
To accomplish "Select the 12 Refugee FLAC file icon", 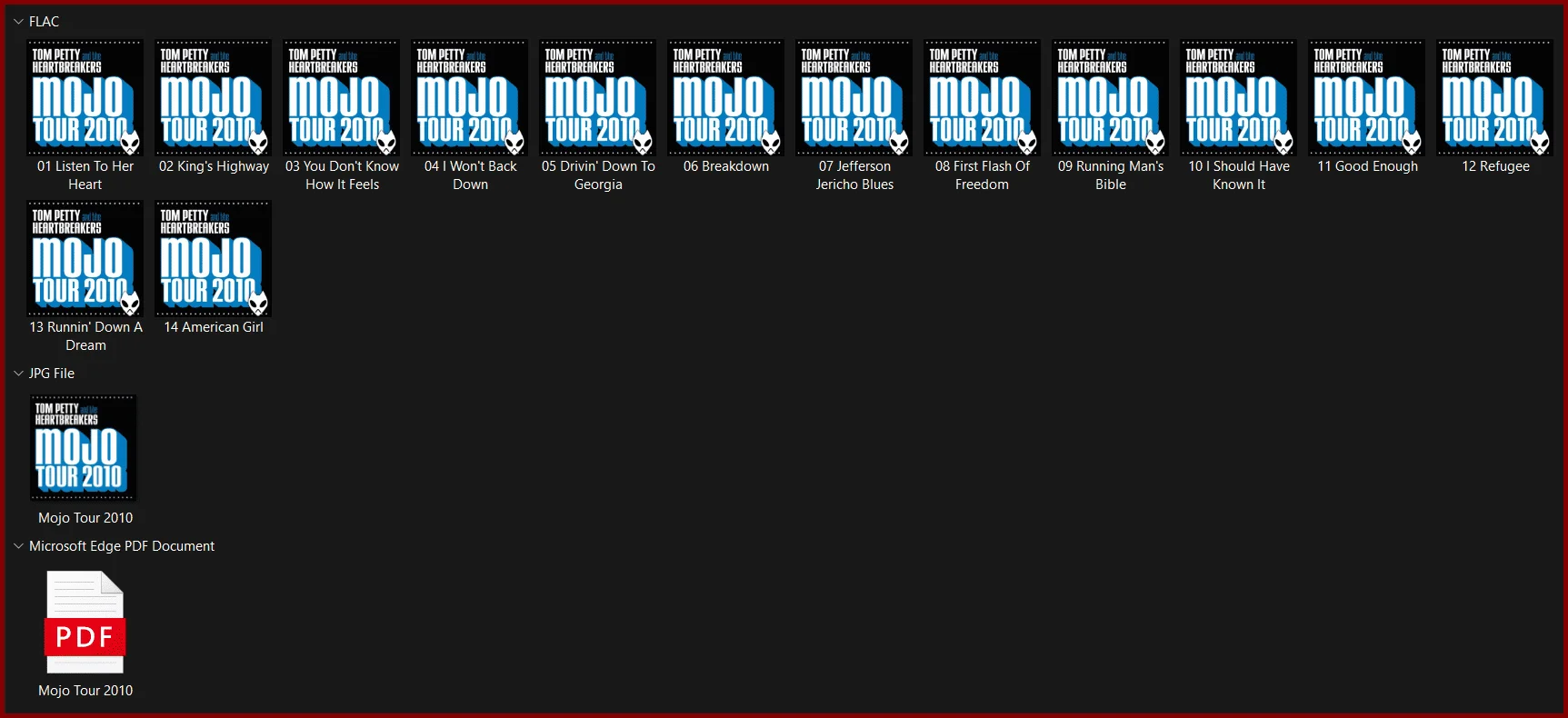I will pos(1495,97).
